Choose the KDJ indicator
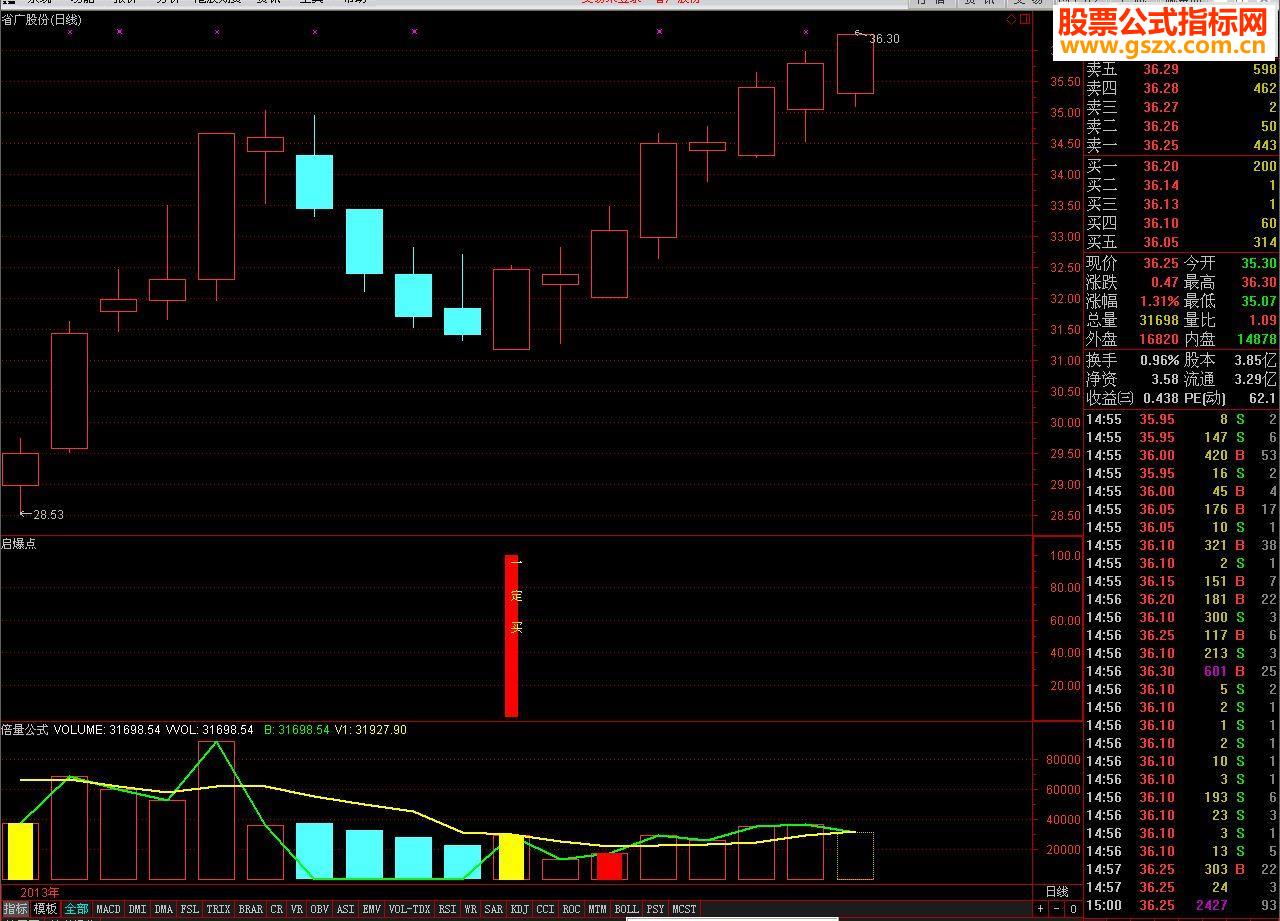 (x=519, y=909)
